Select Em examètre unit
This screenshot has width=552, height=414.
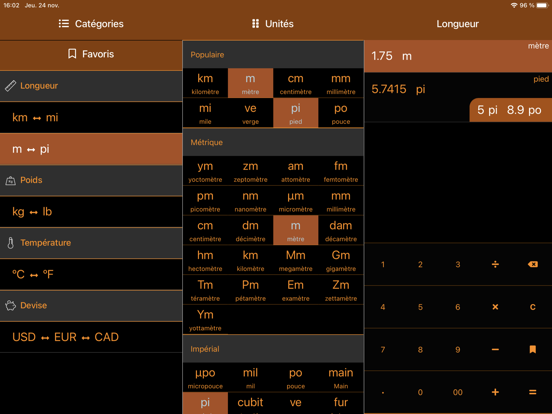[295, 289]
